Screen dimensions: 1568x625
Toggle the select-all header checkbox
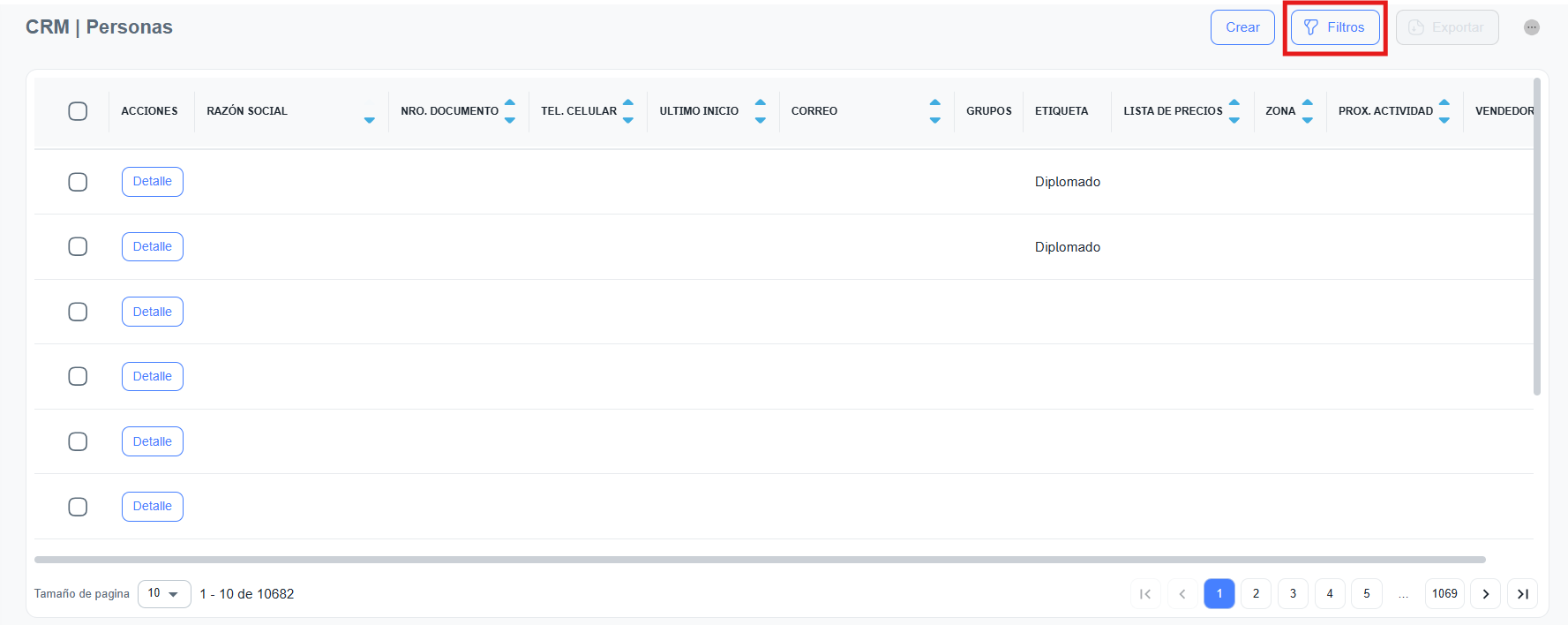pos(78,111)
